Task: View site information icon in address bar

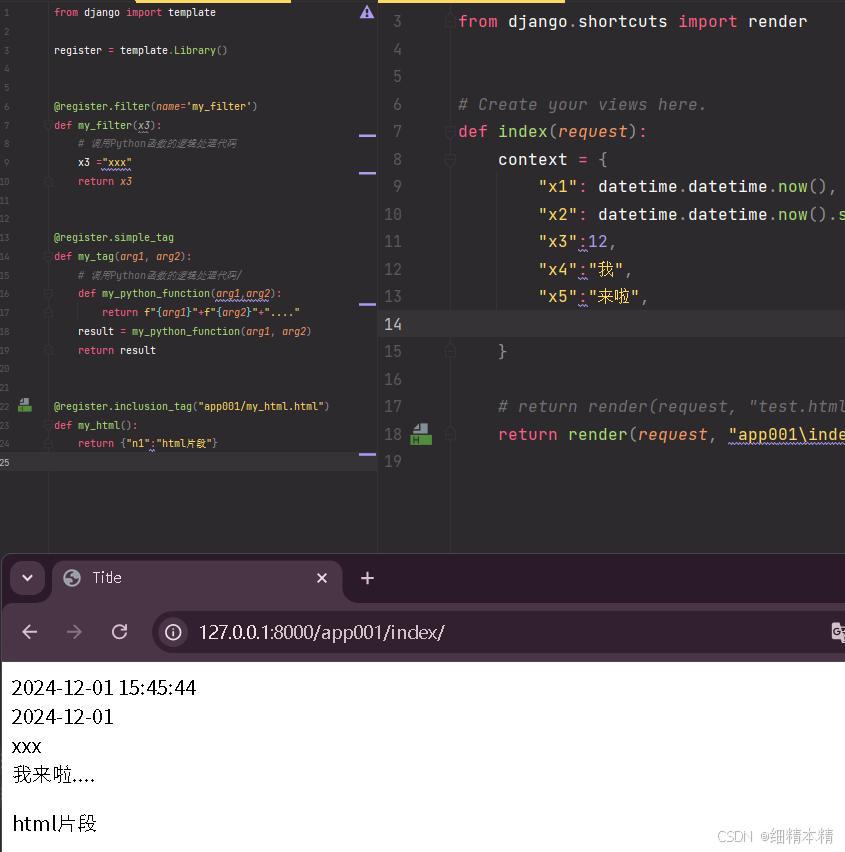Action: point(173,632)
